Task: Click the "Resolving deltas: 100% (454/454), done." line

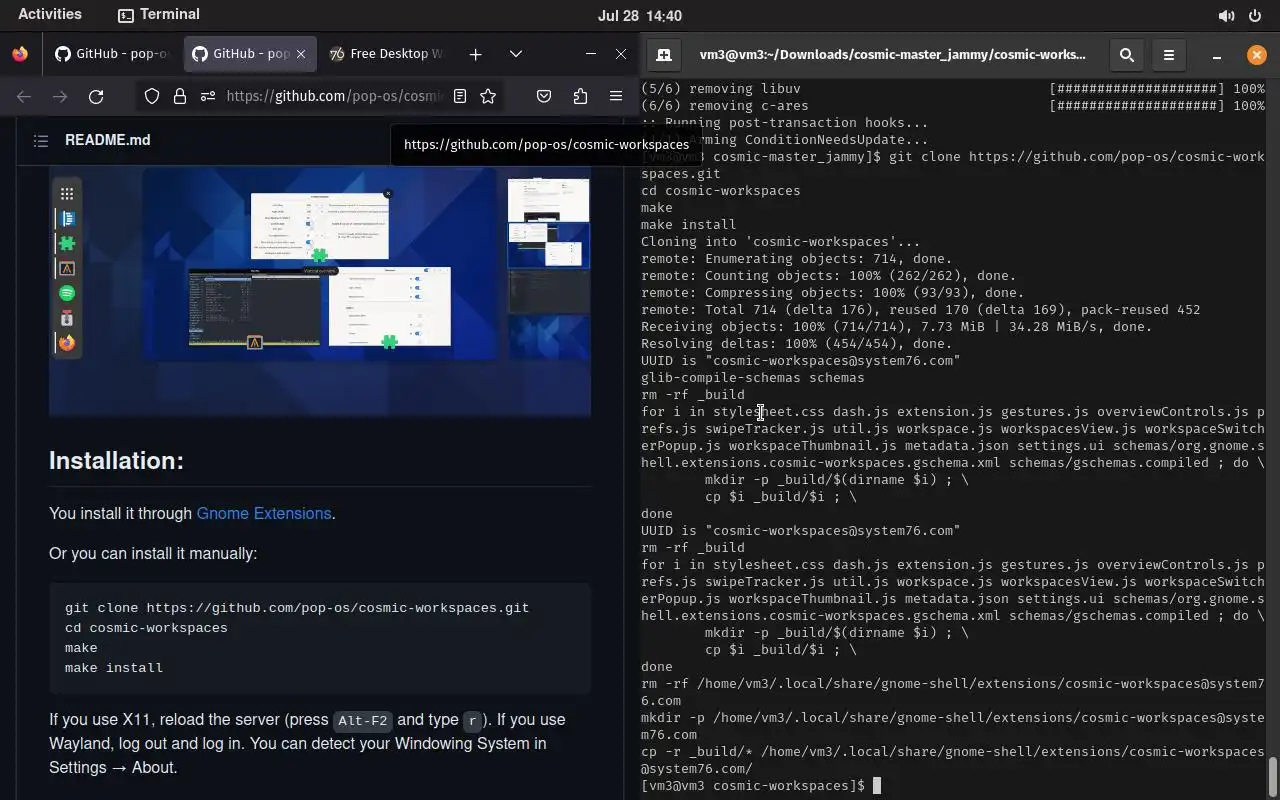Action: point(797,344)
